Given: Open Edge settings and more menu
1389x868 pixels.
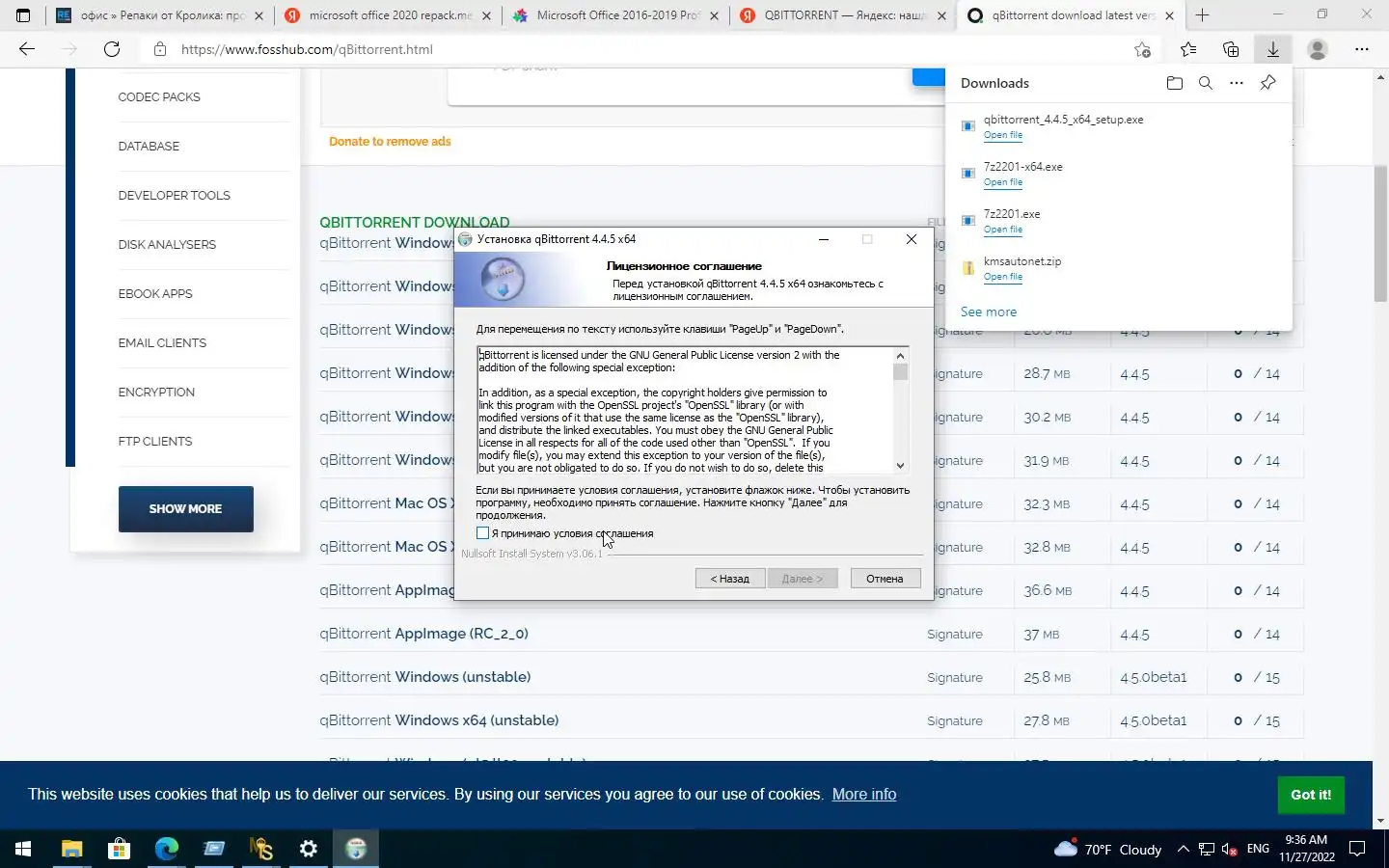Looking at the screenshot, I should (1362, 49).
